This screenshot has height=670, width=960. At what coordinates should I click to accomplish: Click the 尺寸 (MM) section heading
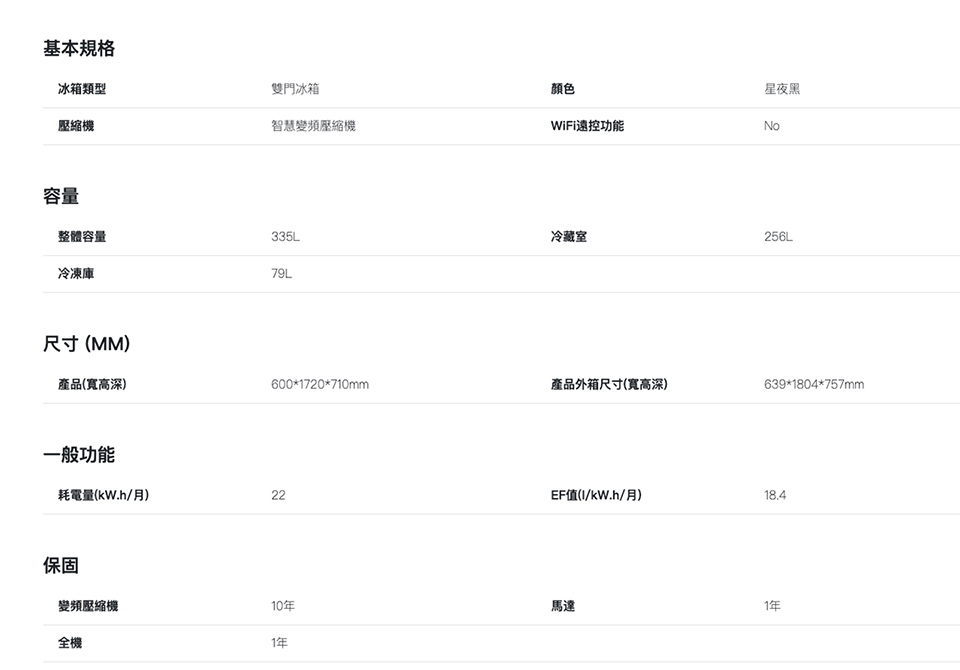coord(86,344)
